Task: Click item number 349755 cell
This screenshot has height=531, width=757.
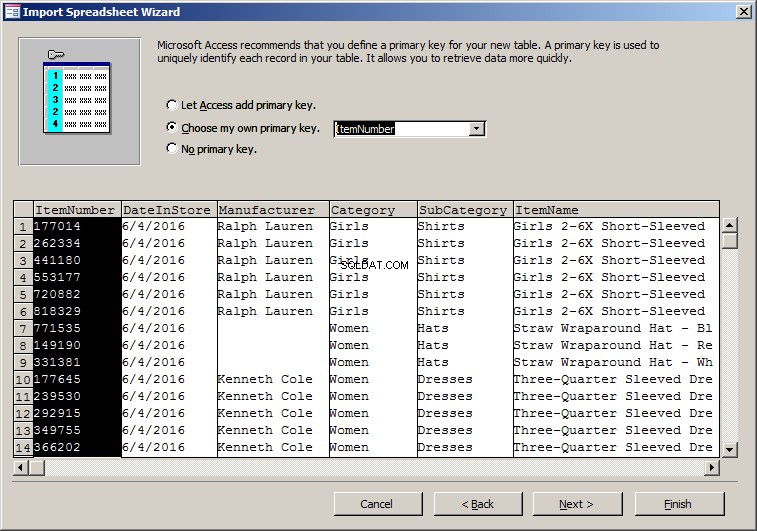Action: [77, 430]
